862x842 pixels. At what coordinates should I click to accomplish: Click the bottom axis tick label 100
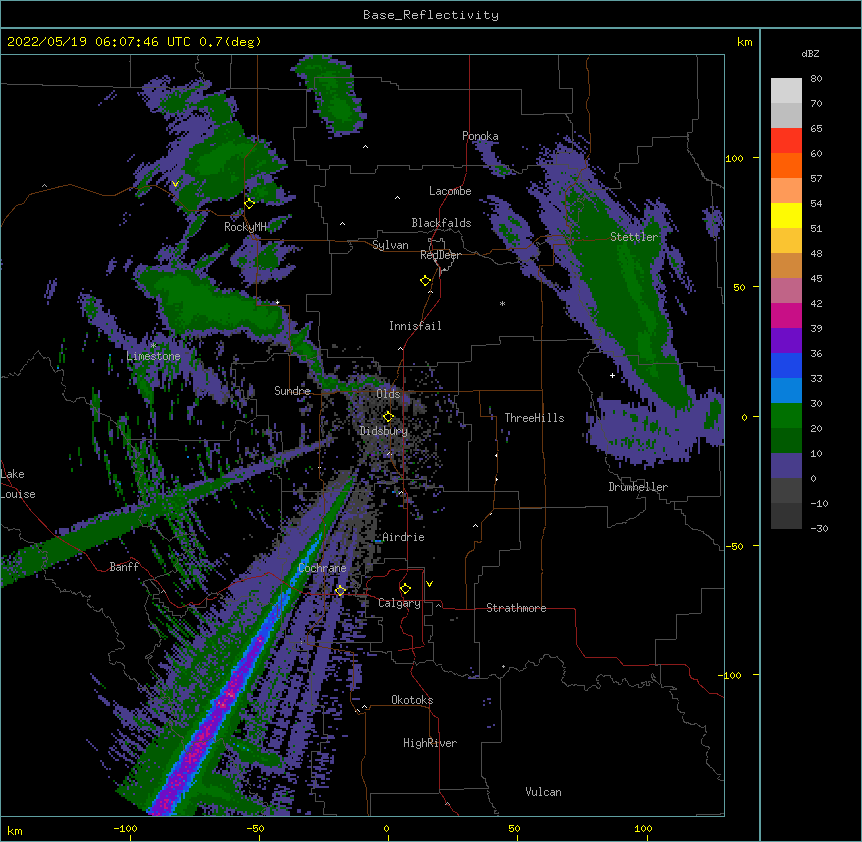pos(643,828)
